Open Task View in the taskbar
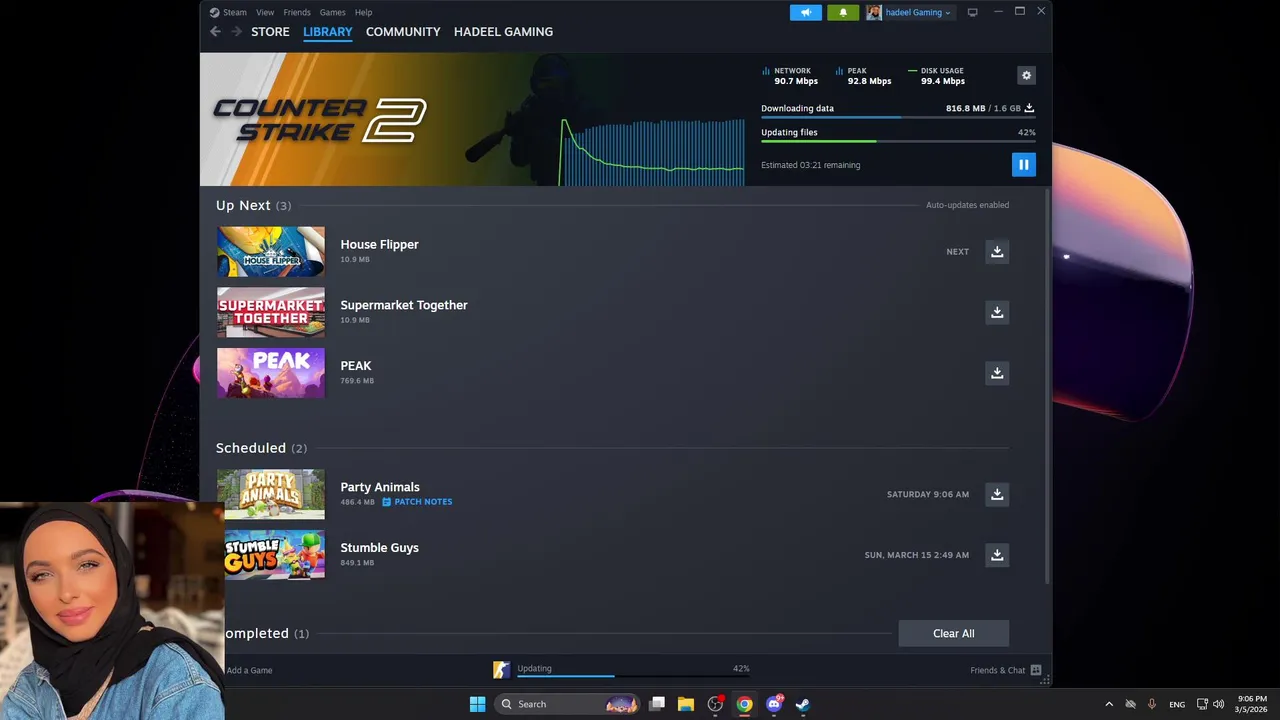1280x720 pixels. (x=657, y=704)
